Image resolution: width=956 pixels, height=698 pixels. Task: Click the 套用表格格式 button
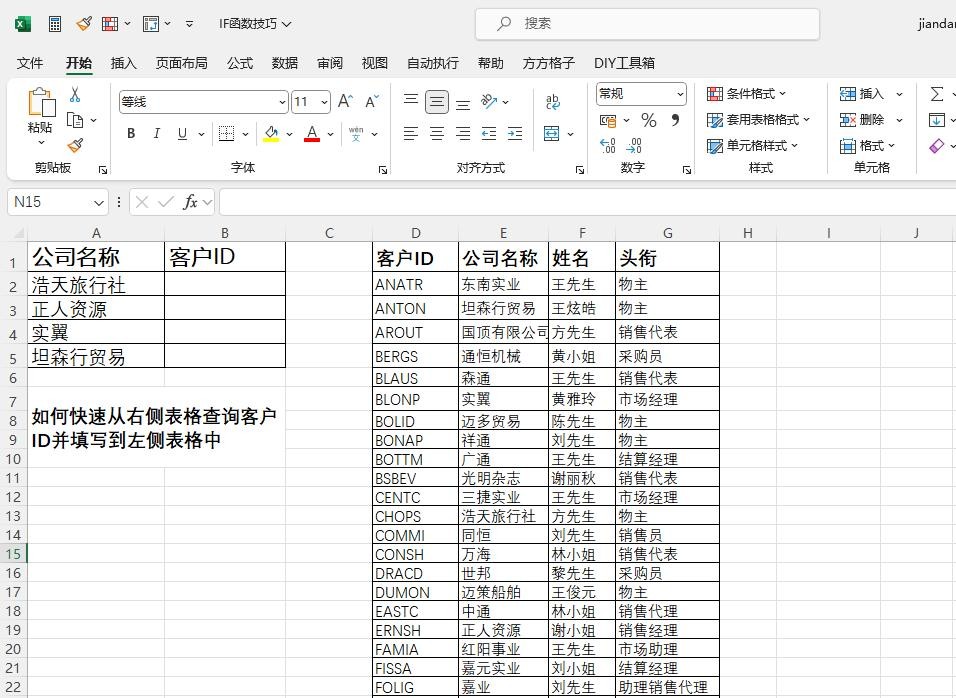[758, 120]
